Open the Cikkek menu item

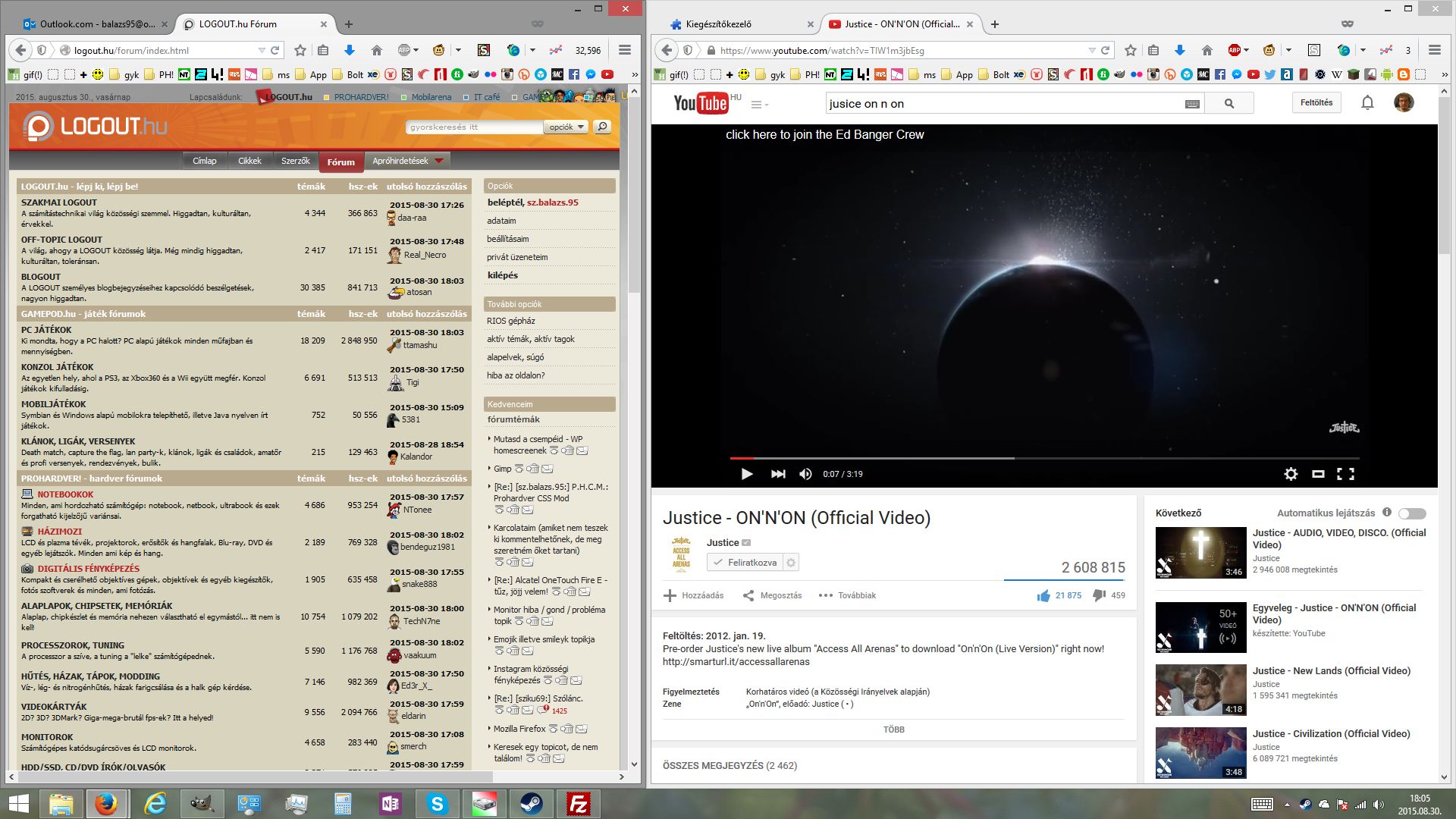coord(249,161)
